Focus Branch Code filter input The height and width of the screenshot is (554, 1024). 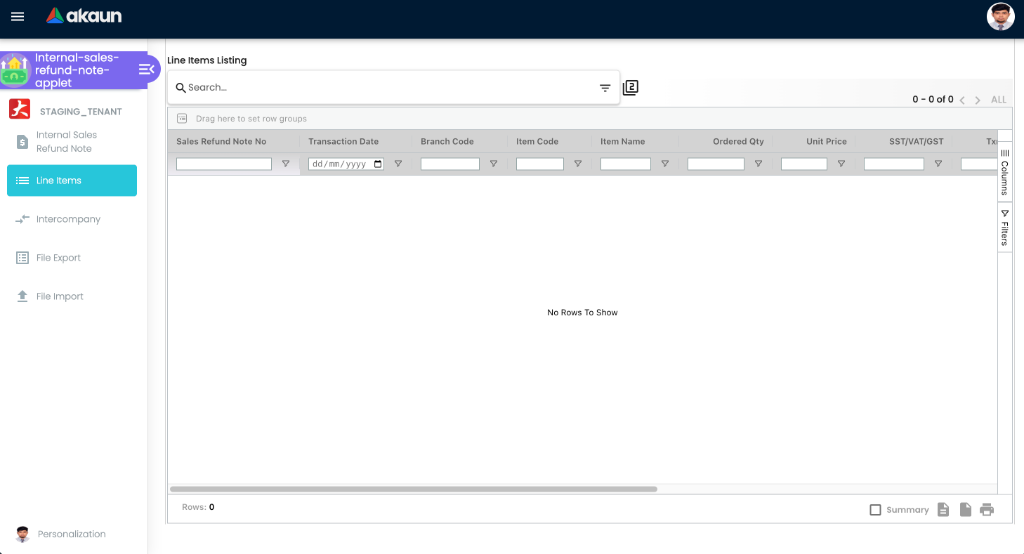click(x=450, y=164)
